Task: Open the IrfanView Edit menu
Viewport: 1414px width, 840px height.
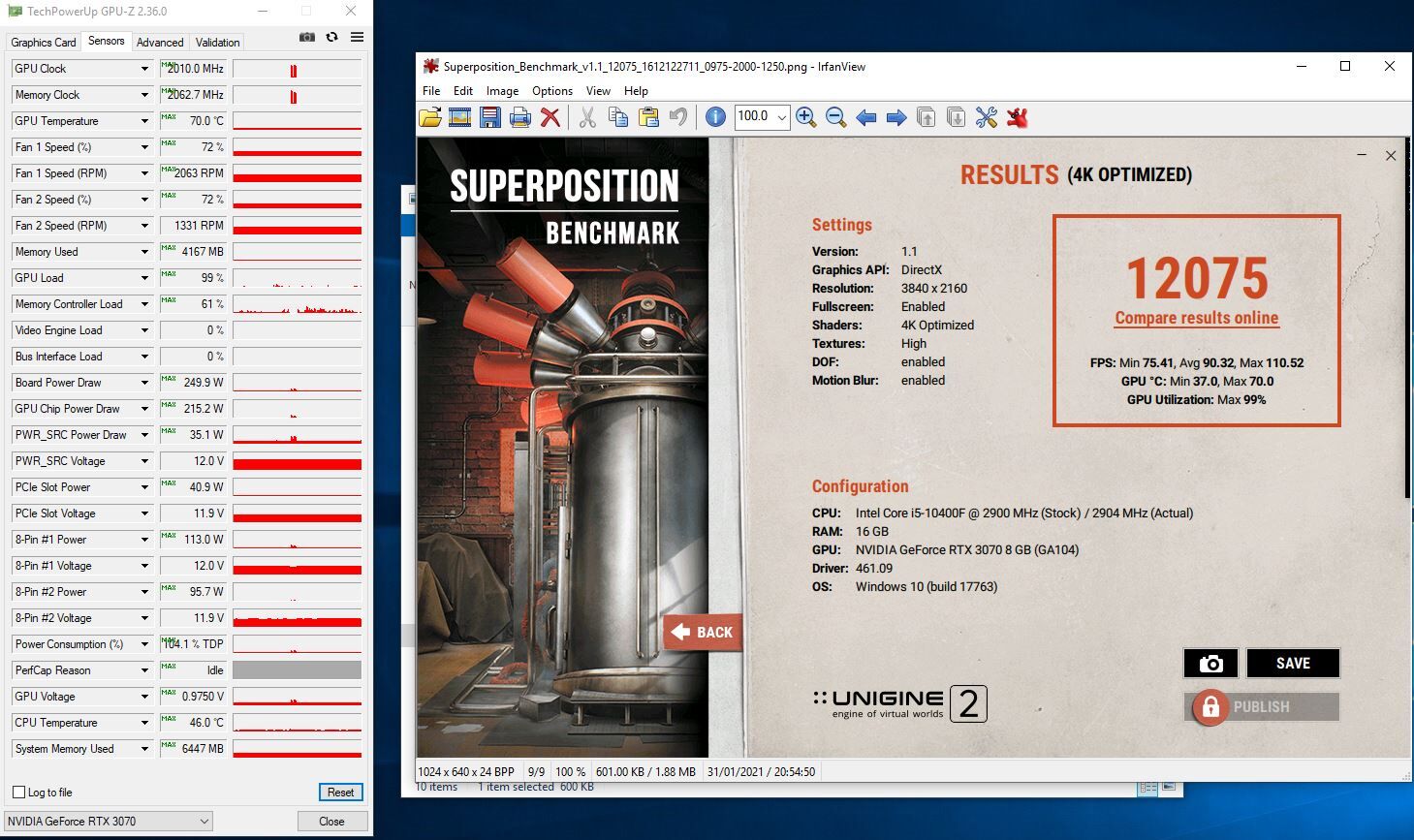Action: (463, 91)
